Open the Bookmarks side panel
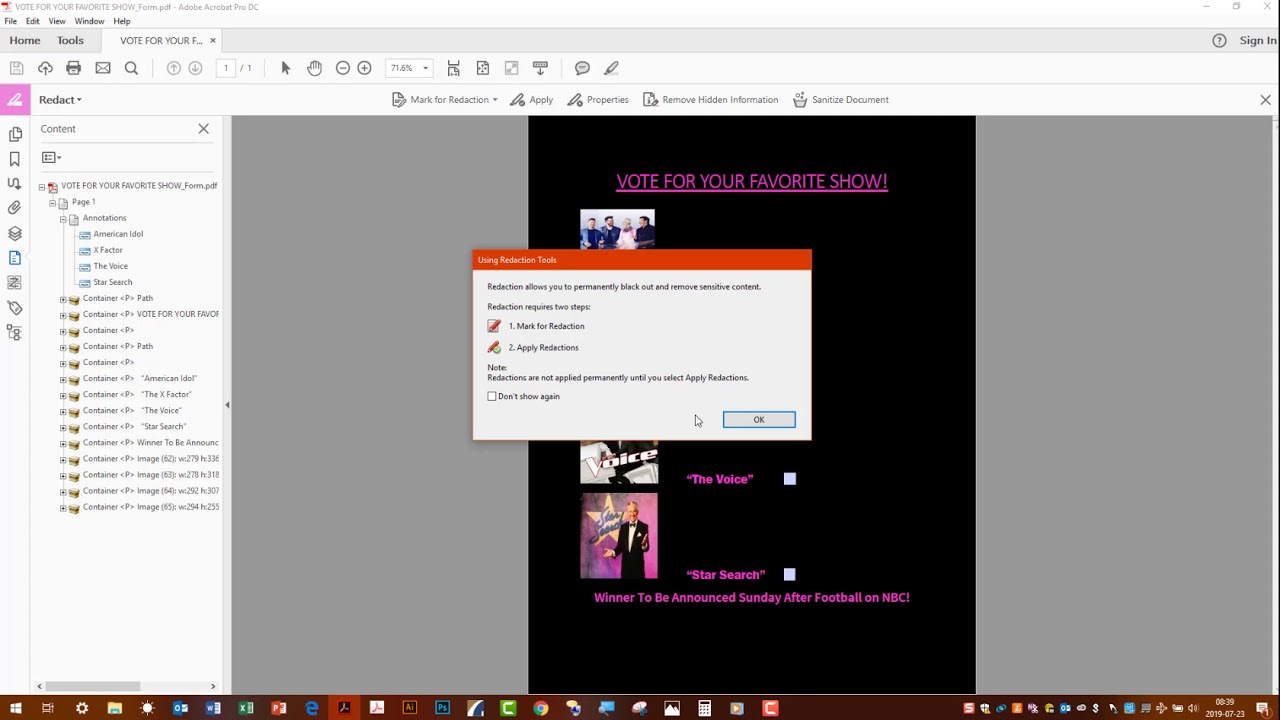 click(x=15, y=159)
